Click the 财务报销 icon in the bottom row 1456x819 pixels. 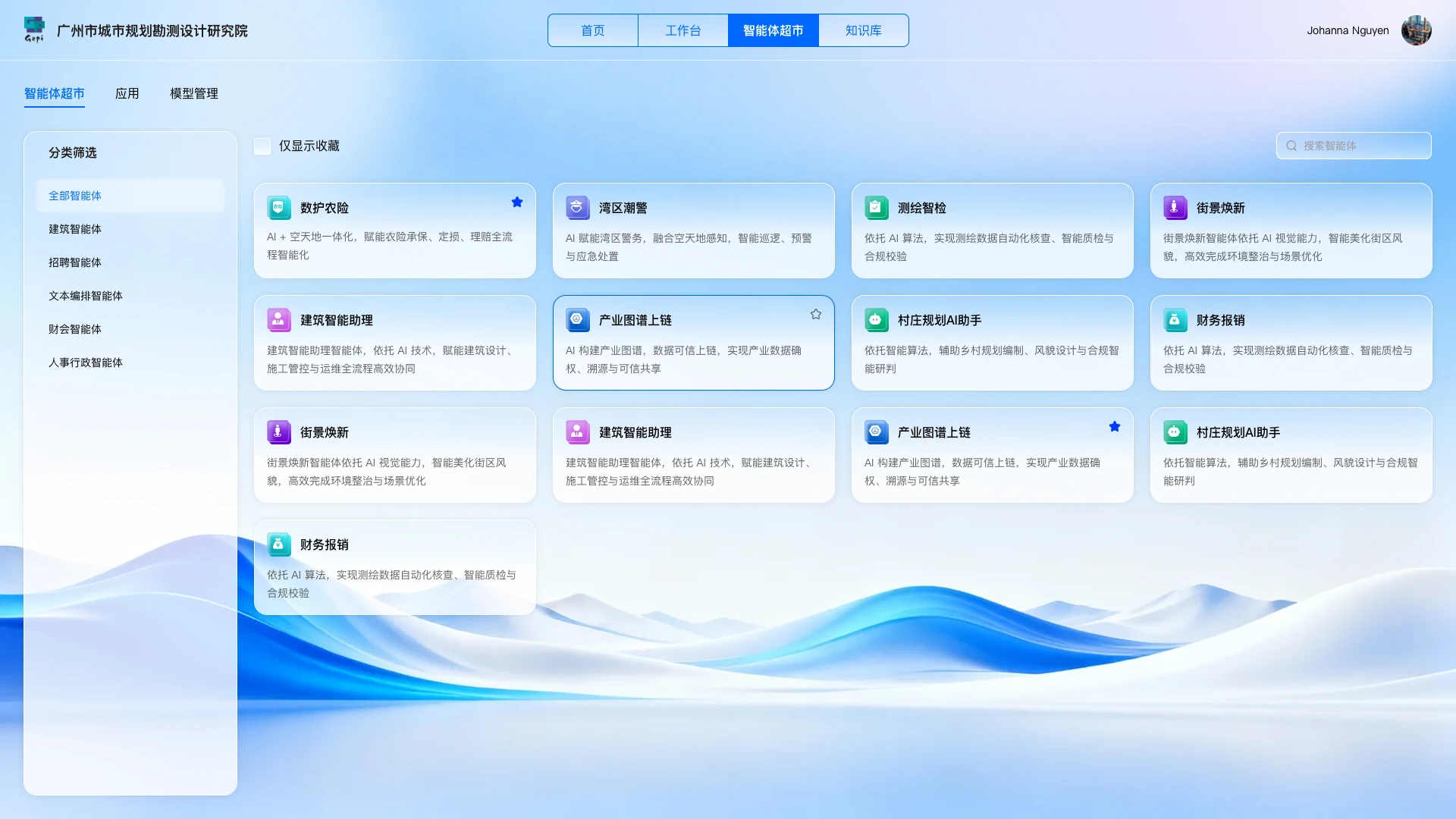[x=278, y=544]
